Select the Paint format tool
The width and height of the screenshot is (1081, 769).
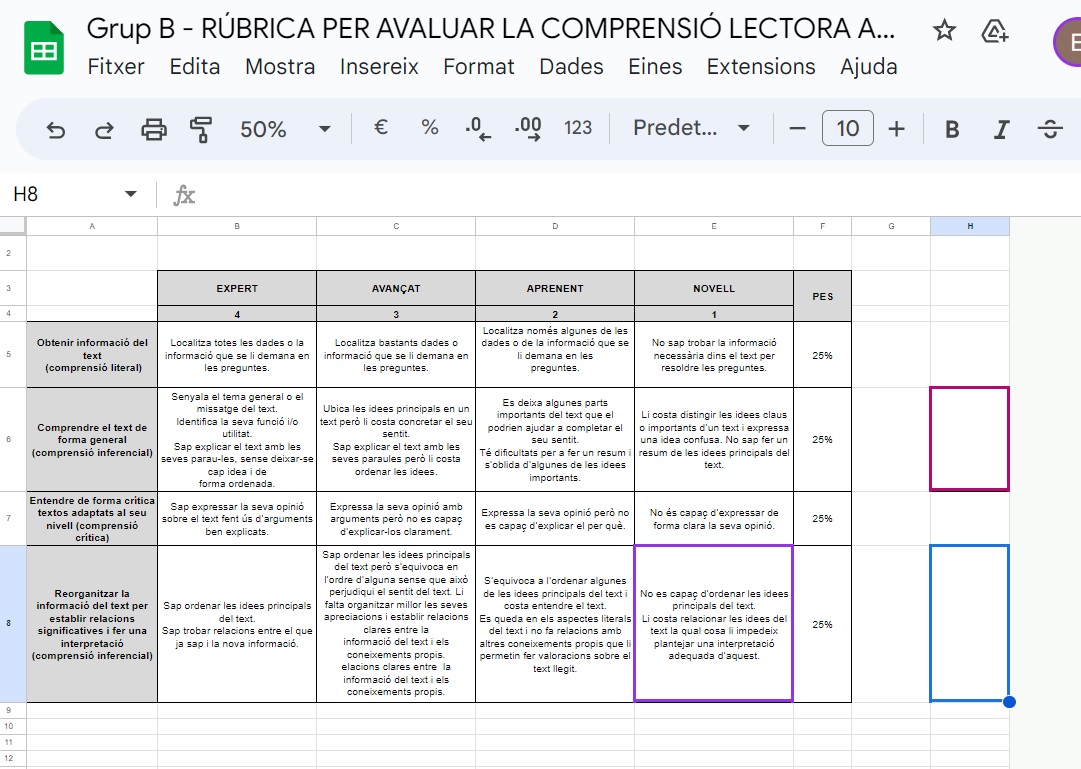point(201,128)
